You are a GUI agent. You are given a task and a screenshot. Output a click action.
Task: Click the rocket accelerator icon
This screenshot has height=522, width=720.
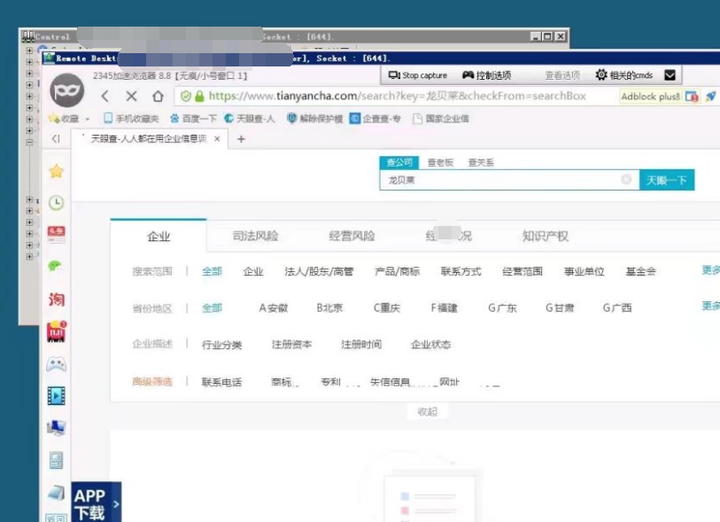710,96
